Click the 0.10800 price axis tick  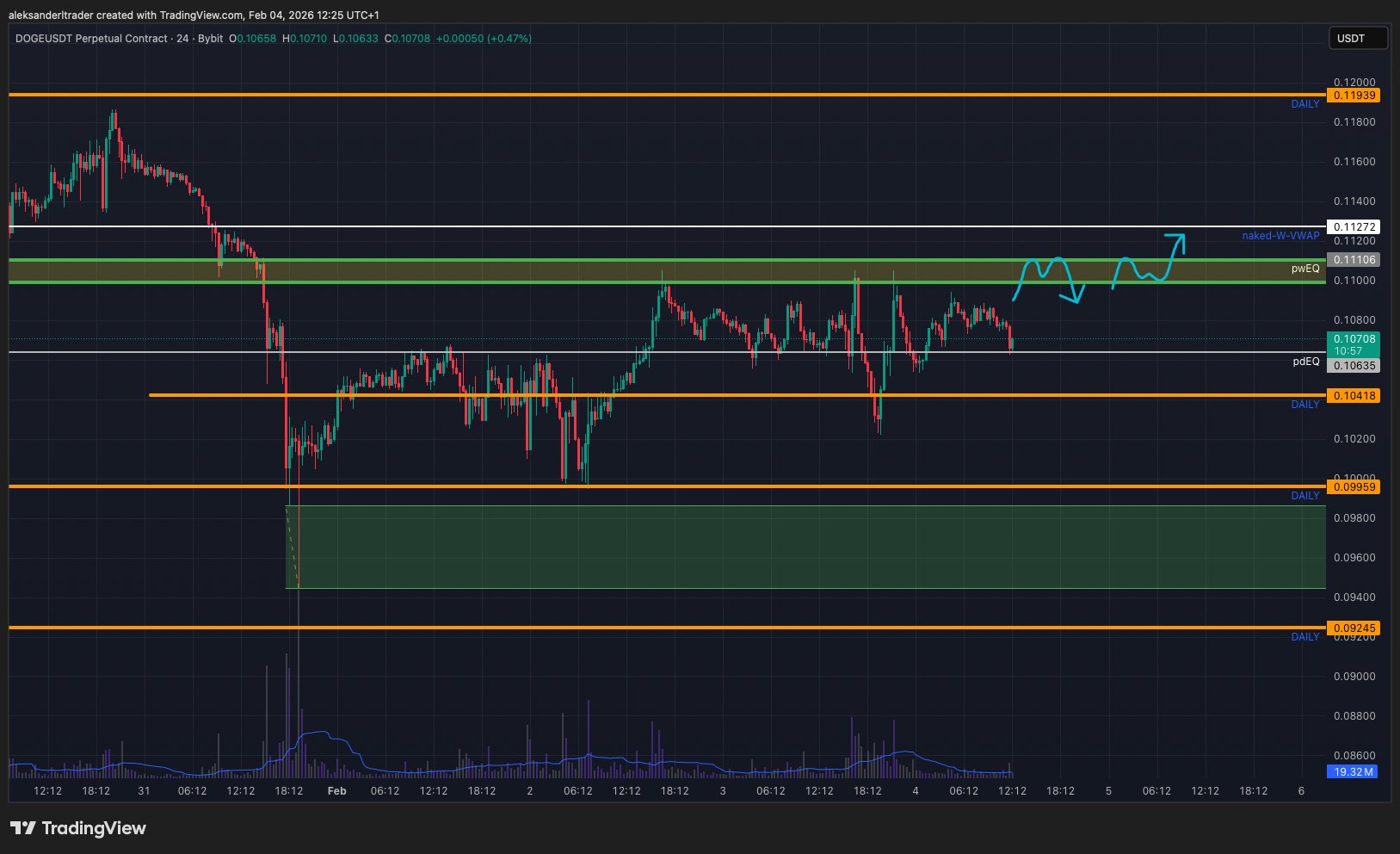pos(1354,320)
